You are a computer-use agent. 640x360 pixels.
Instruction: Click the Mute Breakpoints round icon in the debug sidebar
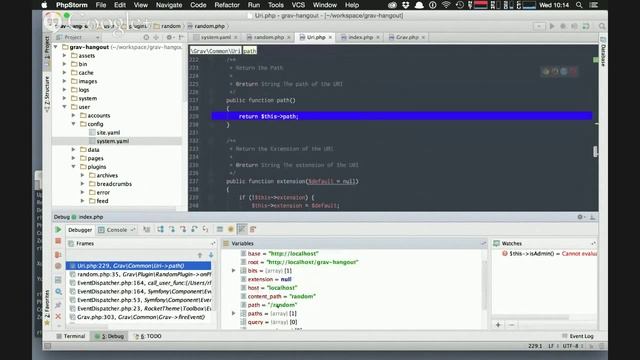[x=58, y=266]
